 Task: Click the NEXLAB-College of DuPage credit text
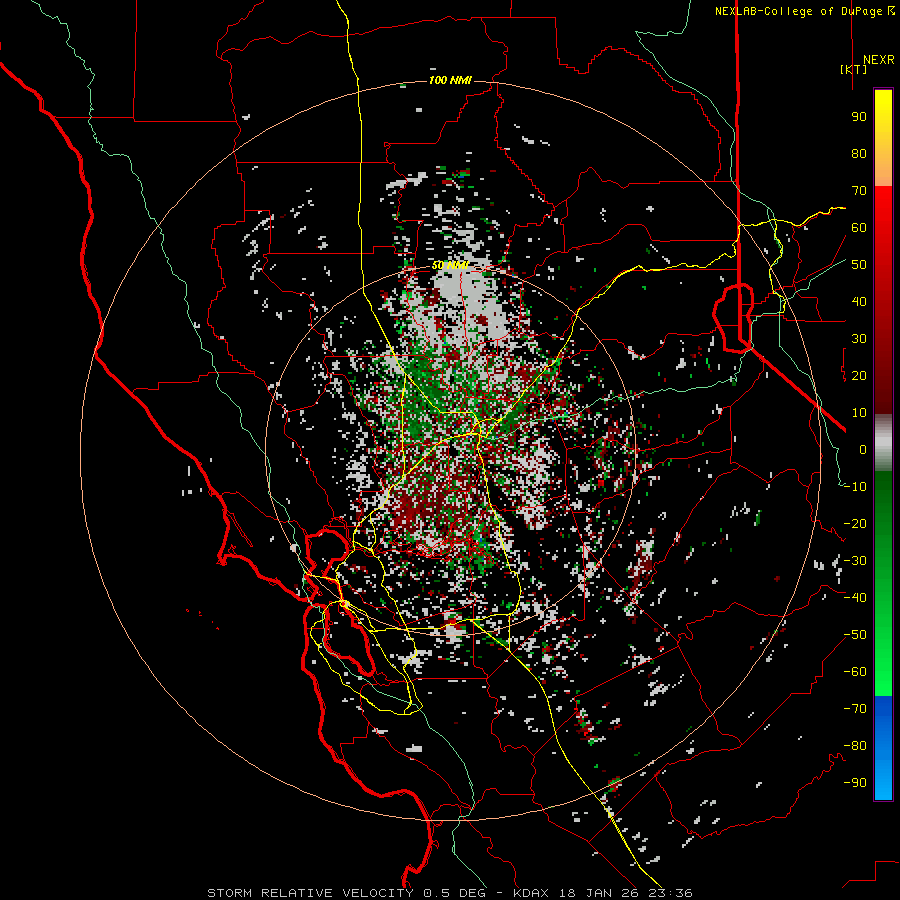[804, 11]
